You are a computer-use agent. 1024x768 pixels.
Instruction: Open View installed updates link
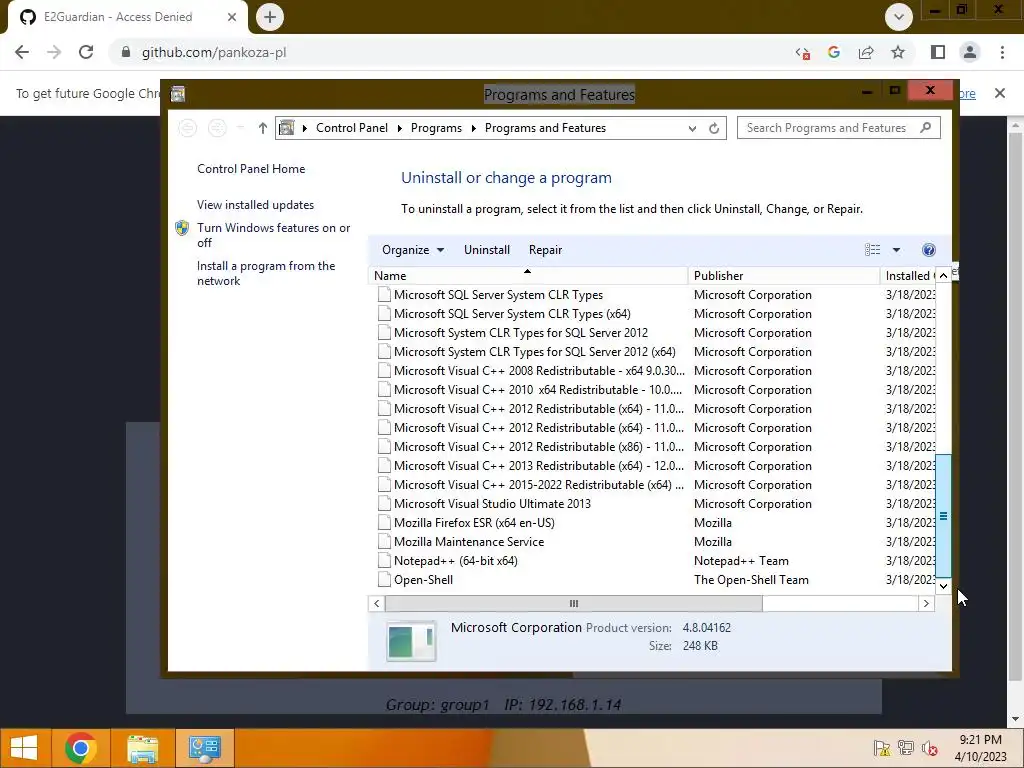[255, 204]
